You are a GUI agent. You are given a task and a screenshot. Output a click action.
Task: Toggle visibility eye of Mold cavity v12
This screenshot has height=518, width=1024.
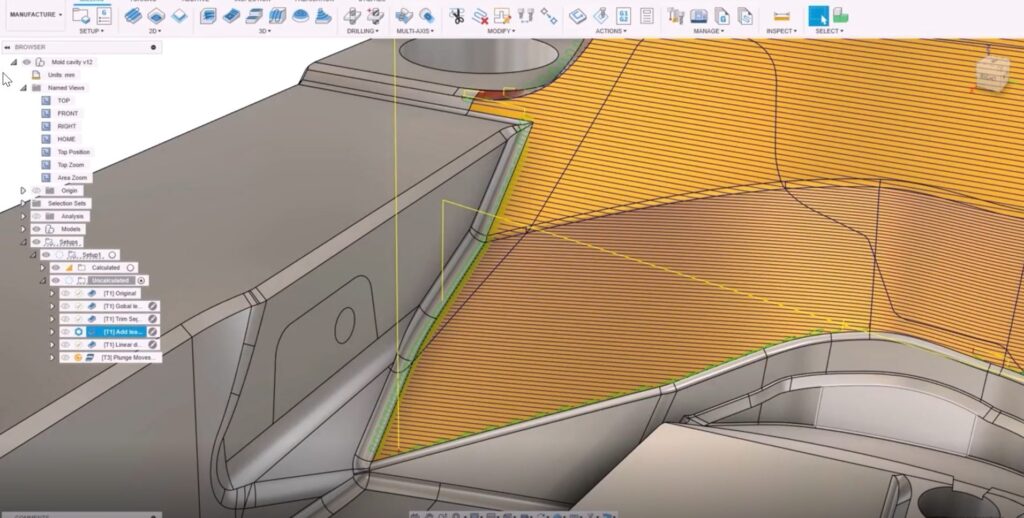click(27, 62)
